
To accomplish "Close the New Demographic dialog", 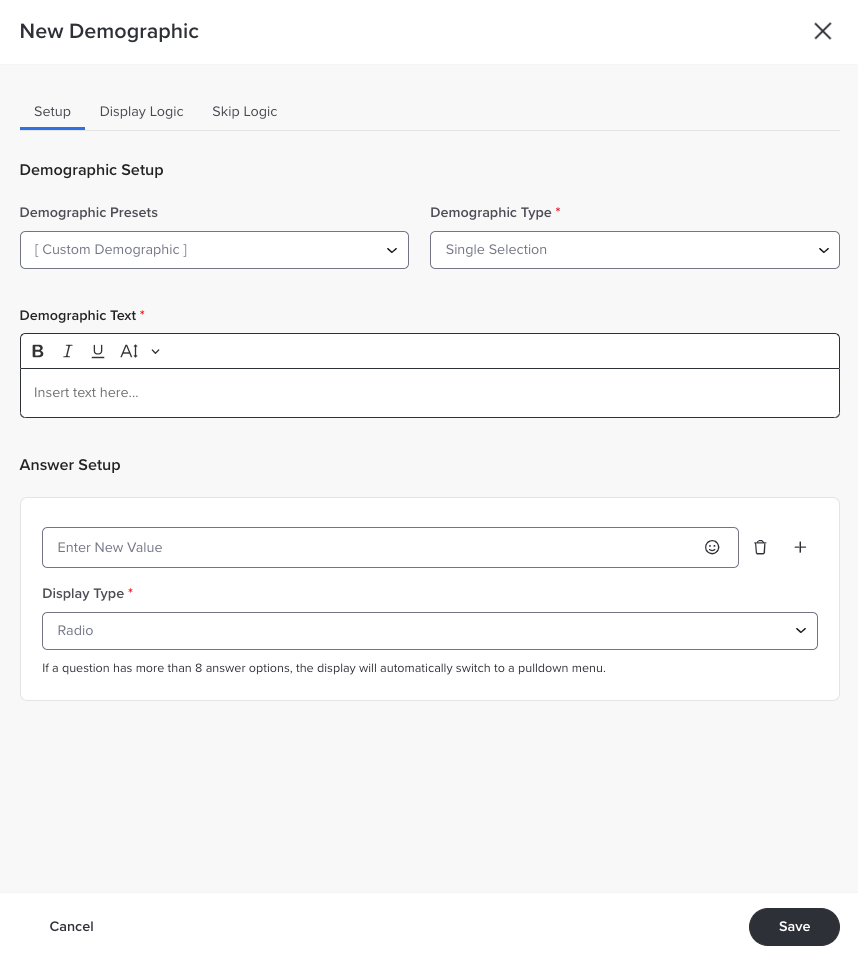I will pos(823,31).
